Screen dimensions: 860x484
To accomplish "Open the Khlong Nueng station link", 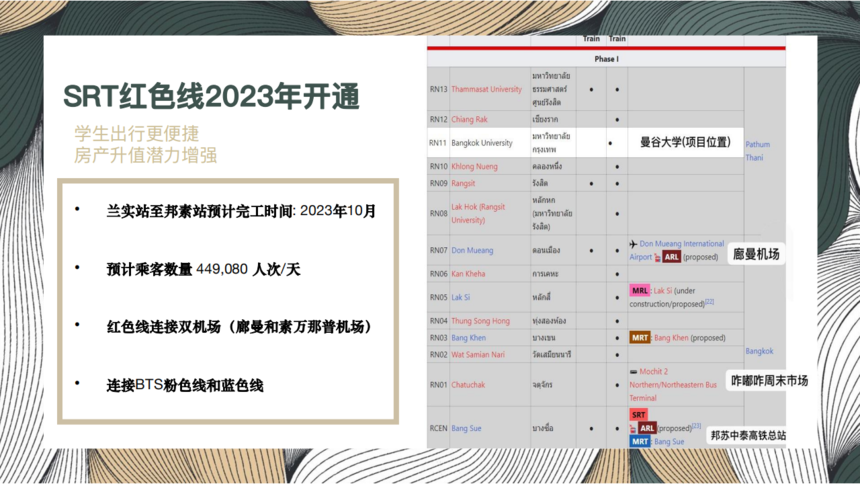I will click(474, 166).
